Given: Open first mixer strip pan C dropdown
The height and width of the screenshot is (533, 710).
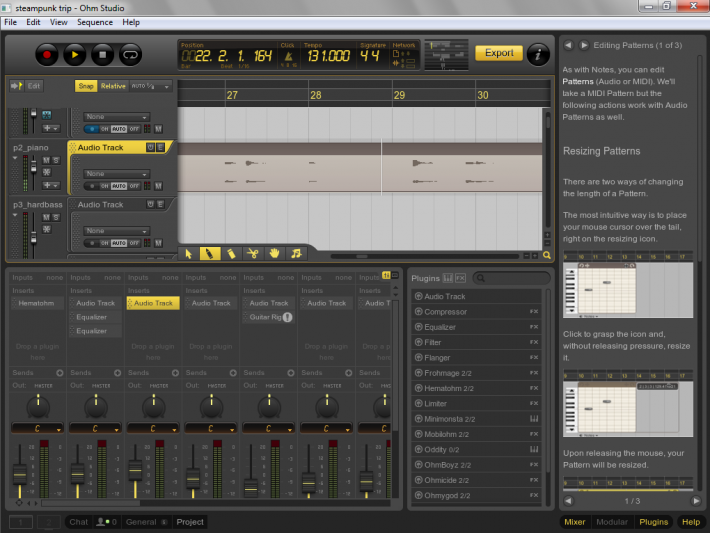Looking at the screenshot, I should (x=38, y=428).
